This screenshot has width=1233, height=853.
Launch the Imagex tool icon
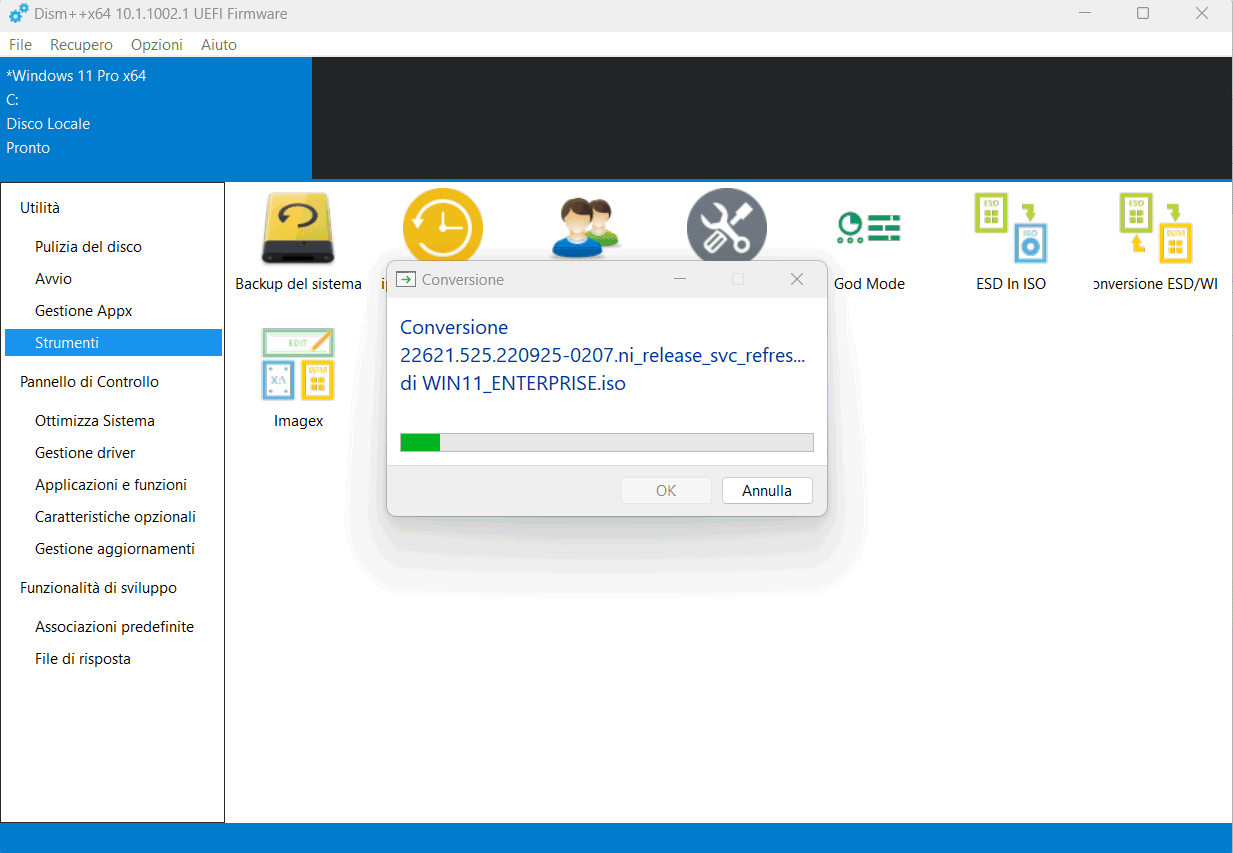pos(298,365)
